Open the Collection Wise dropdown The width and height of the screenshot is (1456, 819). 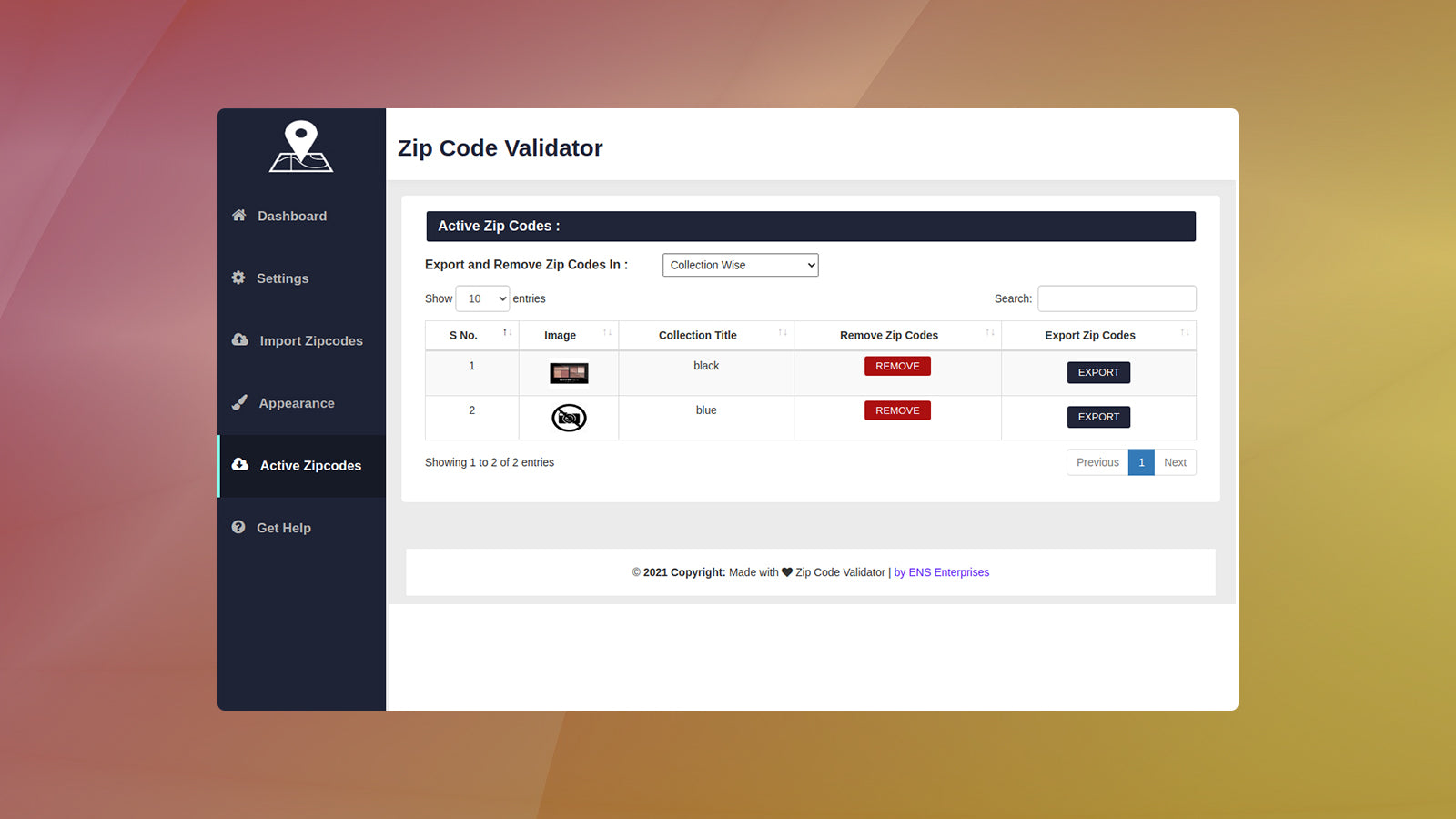[740, 265]
